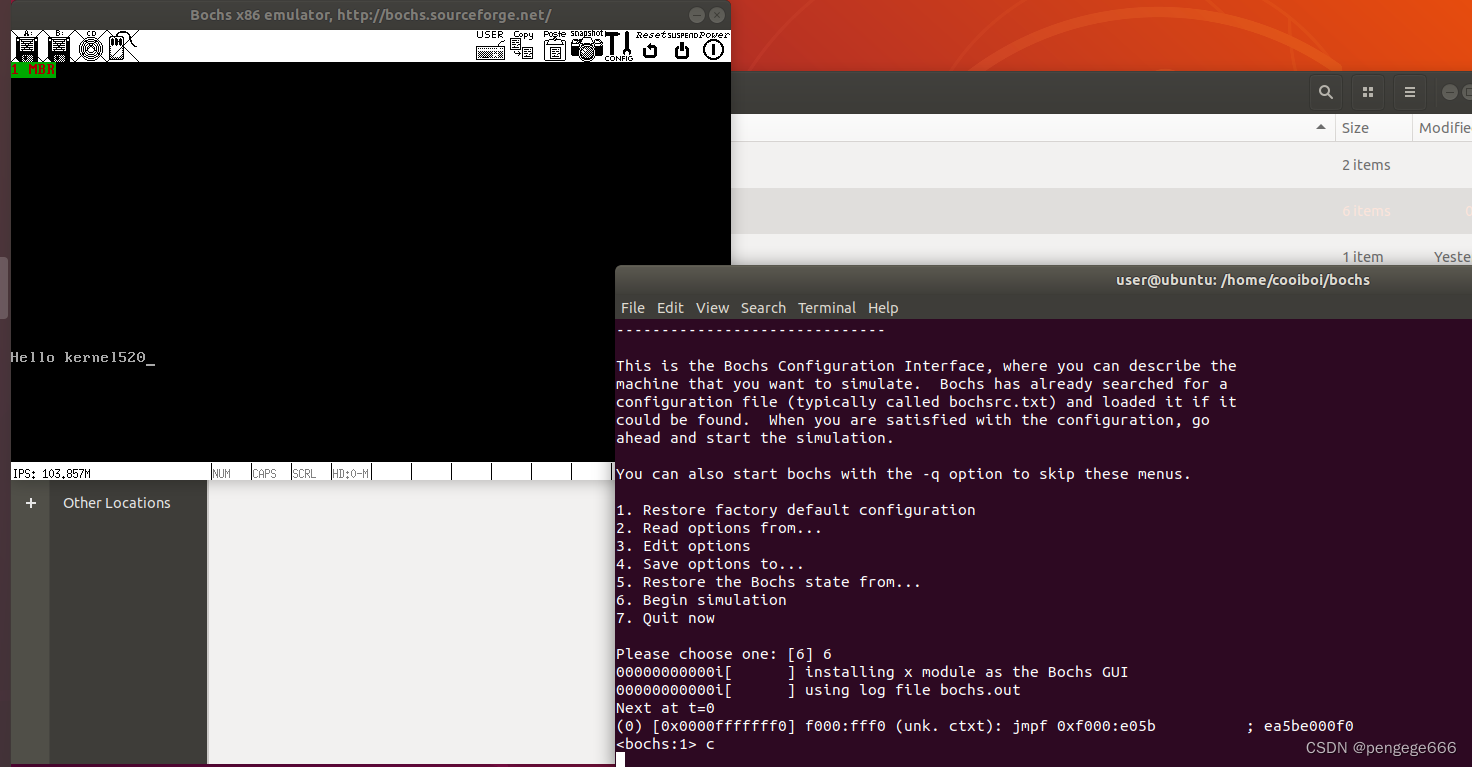The height and width of the screenshot is (767, 1472).
Task: Click 'installing x module as the Bochs GUI' line
Action: (x=966, y=672)
